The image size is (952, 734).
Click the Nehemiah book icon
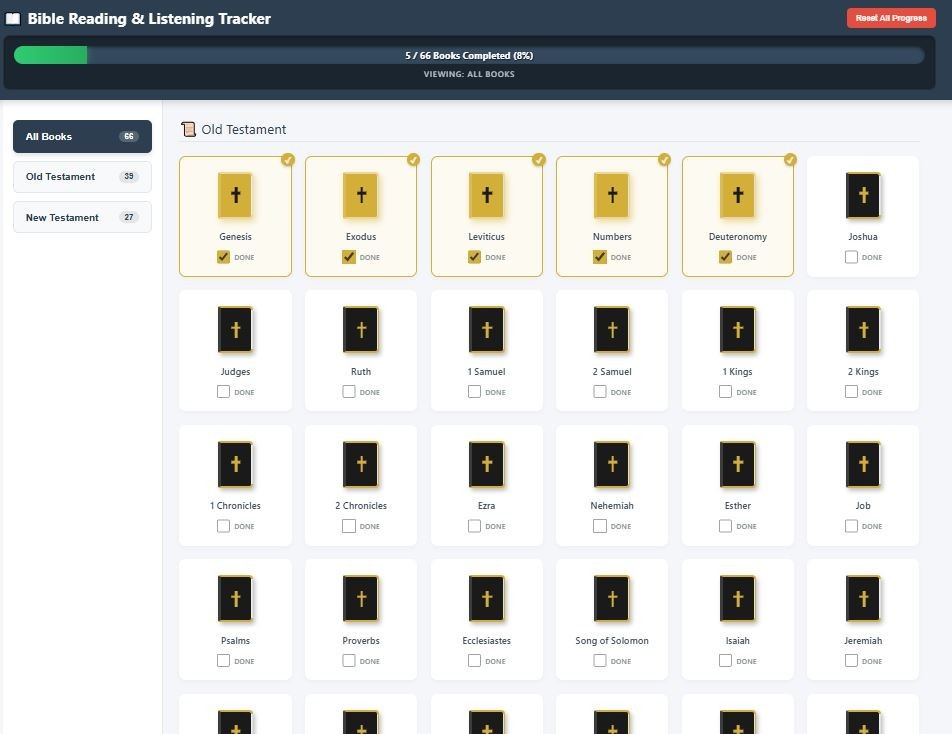[612, 464]
